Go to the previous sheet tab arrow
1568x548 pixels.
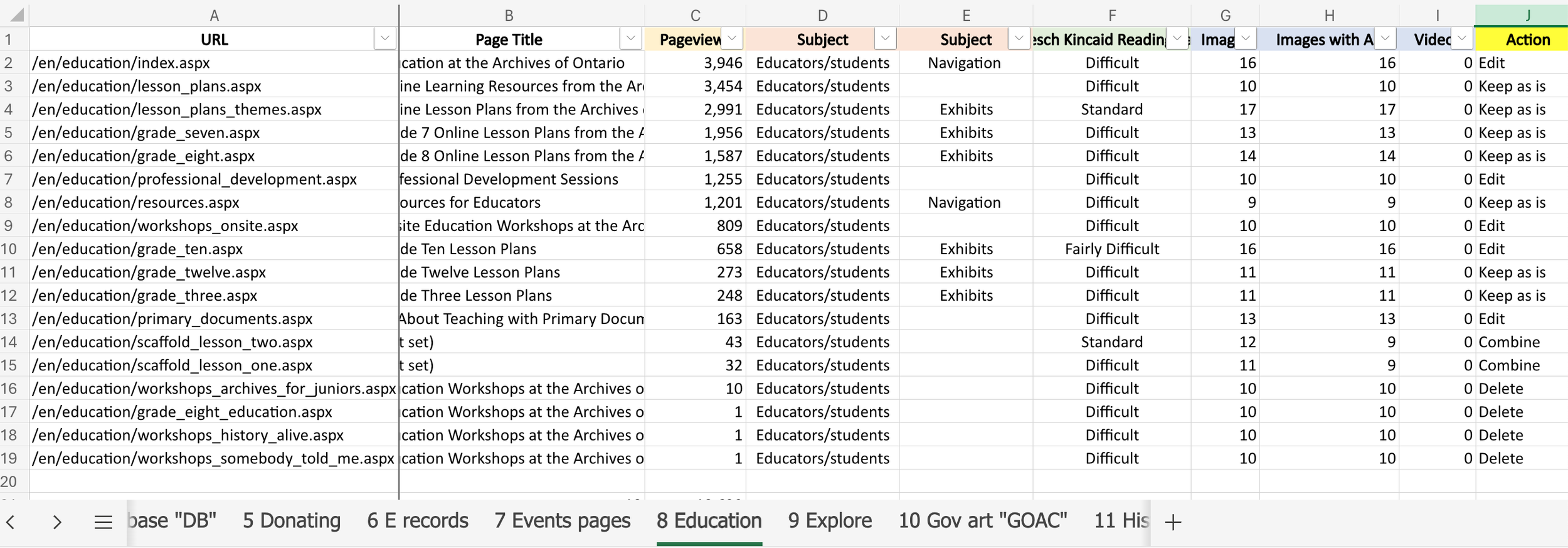pyautogui.click(x=11, y=522)
